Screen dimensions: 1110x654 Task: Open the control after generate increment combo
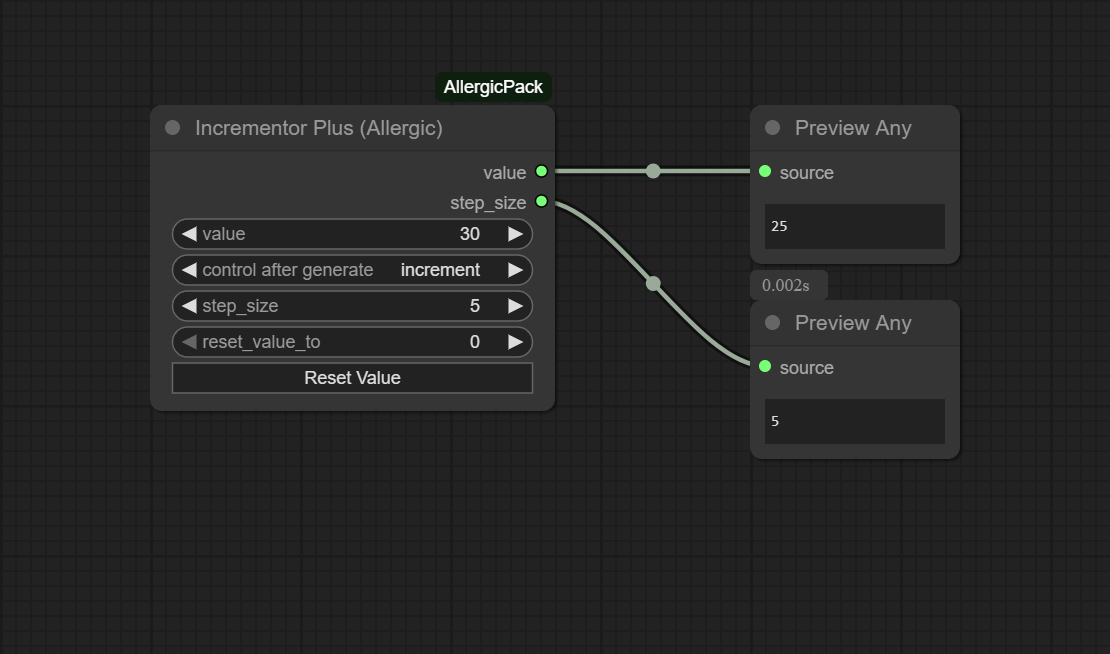tap(353, 270)
